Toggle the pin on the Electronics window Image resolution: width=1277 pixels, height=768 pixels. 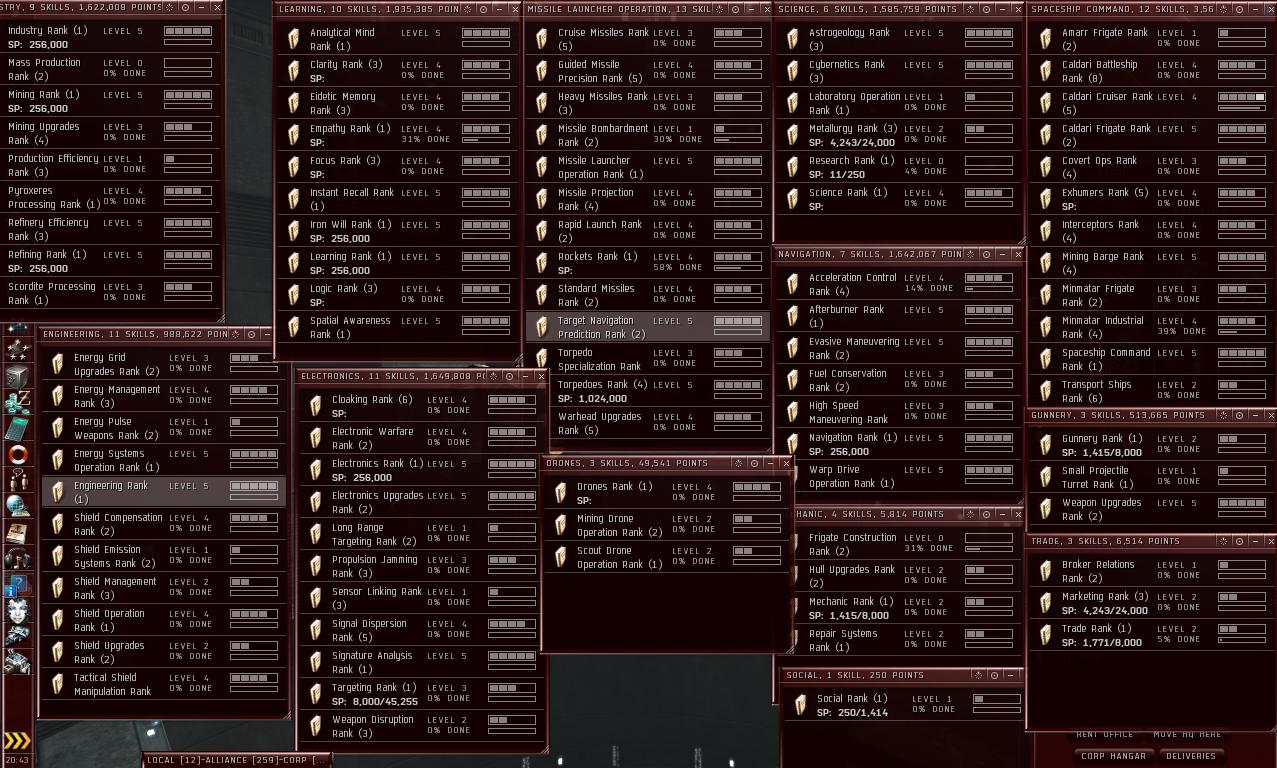coord(509,376)
